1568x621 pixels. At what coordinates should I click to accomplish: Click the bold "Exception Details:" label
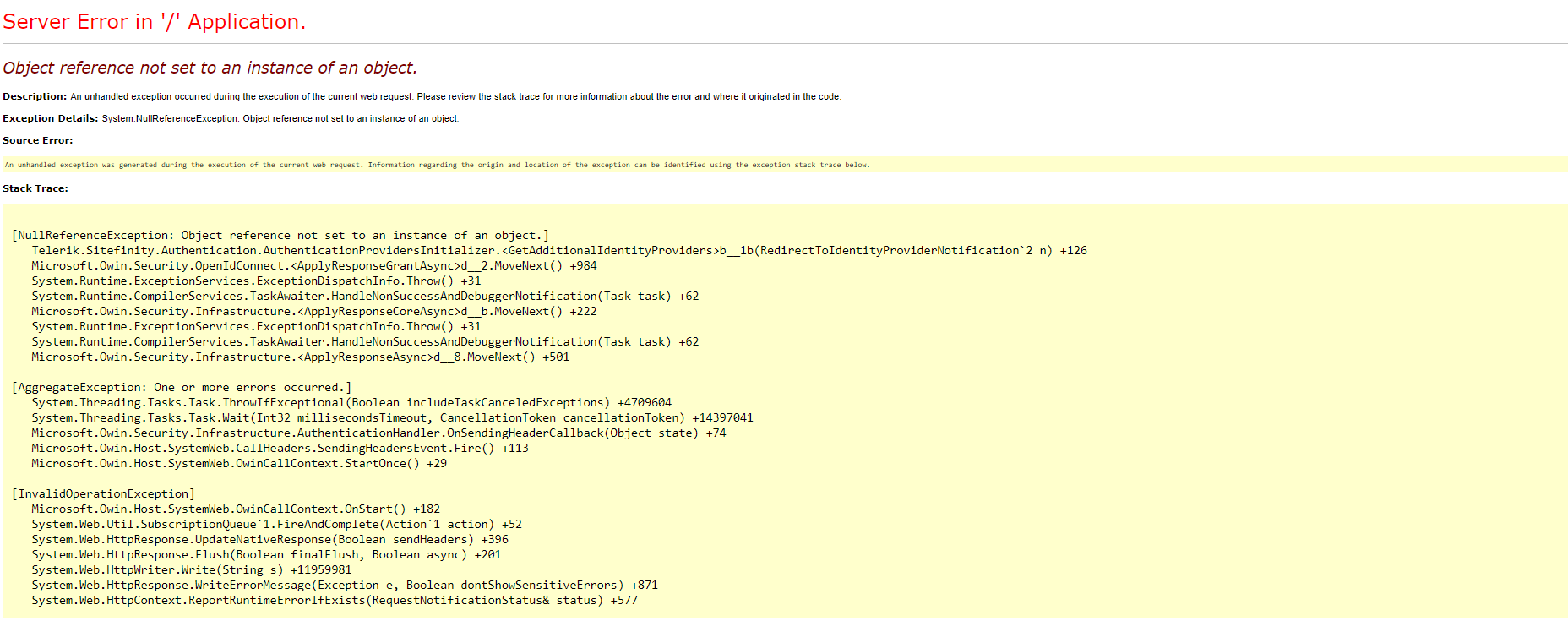(51, 118)
